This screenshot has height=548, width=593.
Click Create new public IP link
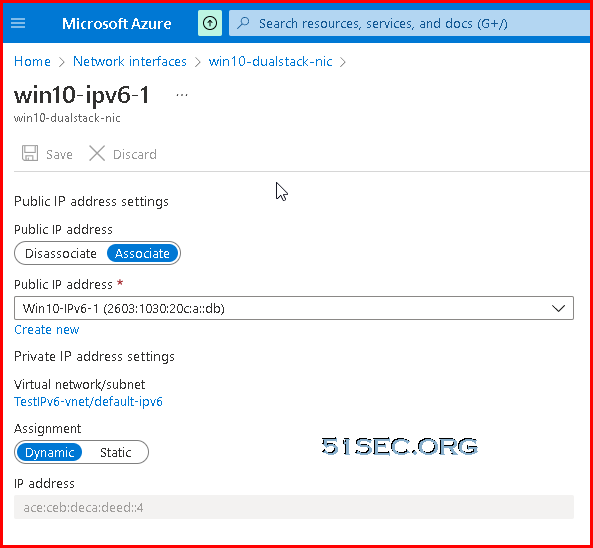point(47,330)
